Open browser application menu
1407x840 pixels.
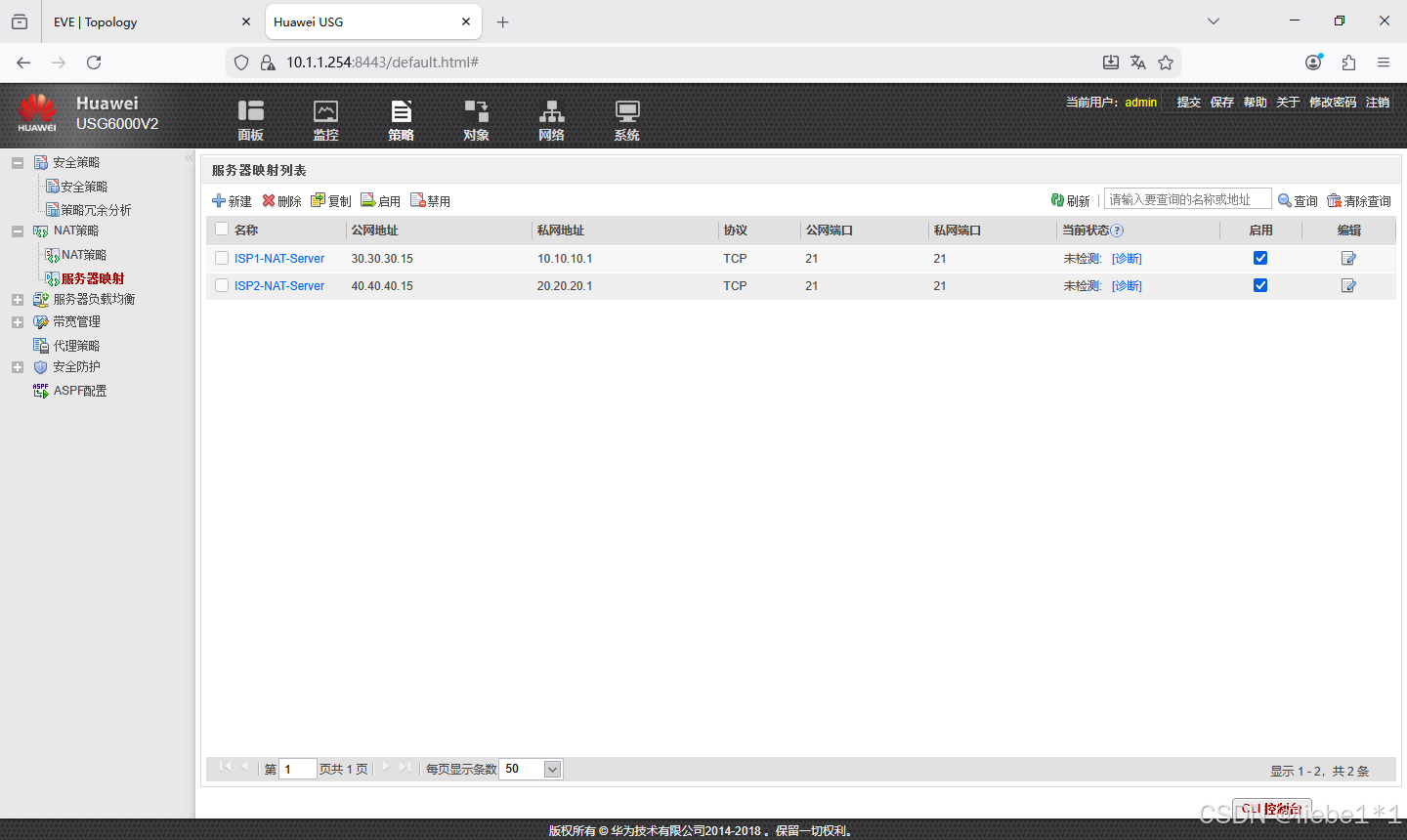click(x=1384, y=63)
